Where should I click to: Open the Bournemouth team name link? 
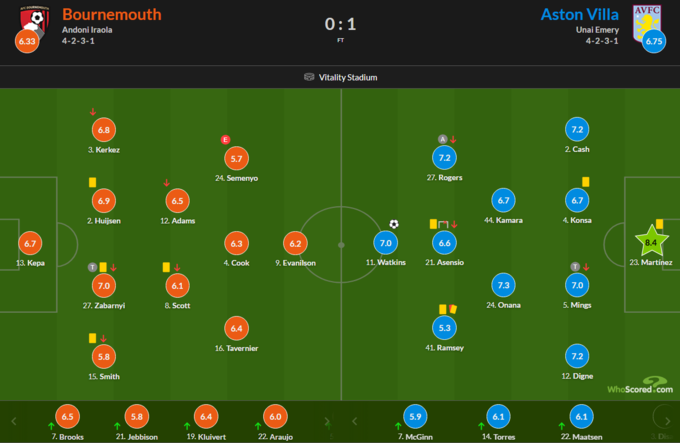pos(111,14)
